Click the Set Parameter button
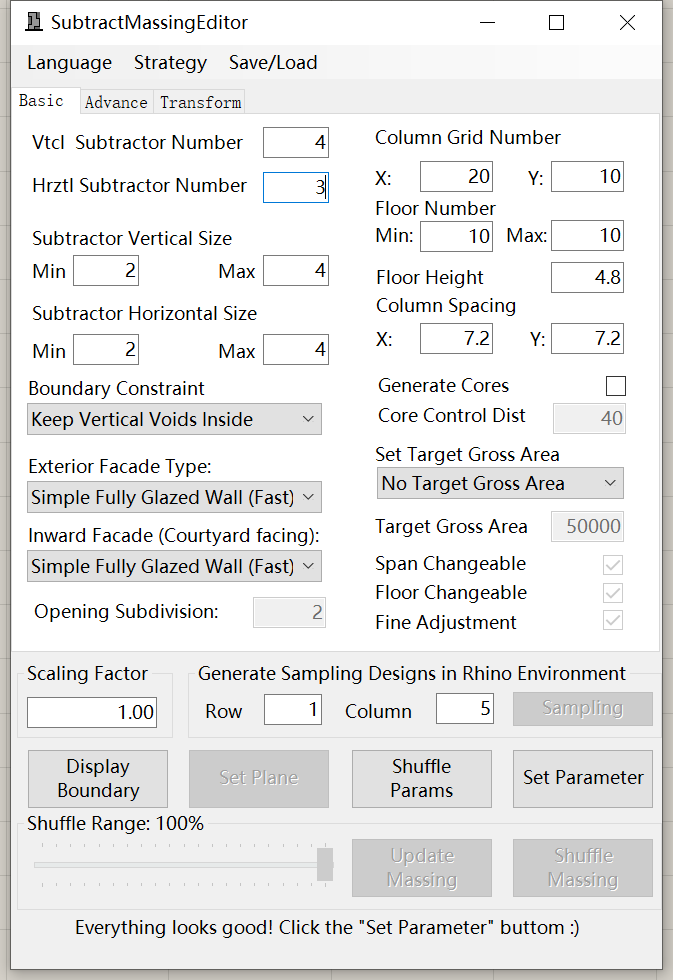The height and width of the screenshot is (980, 673). [583, 778]
